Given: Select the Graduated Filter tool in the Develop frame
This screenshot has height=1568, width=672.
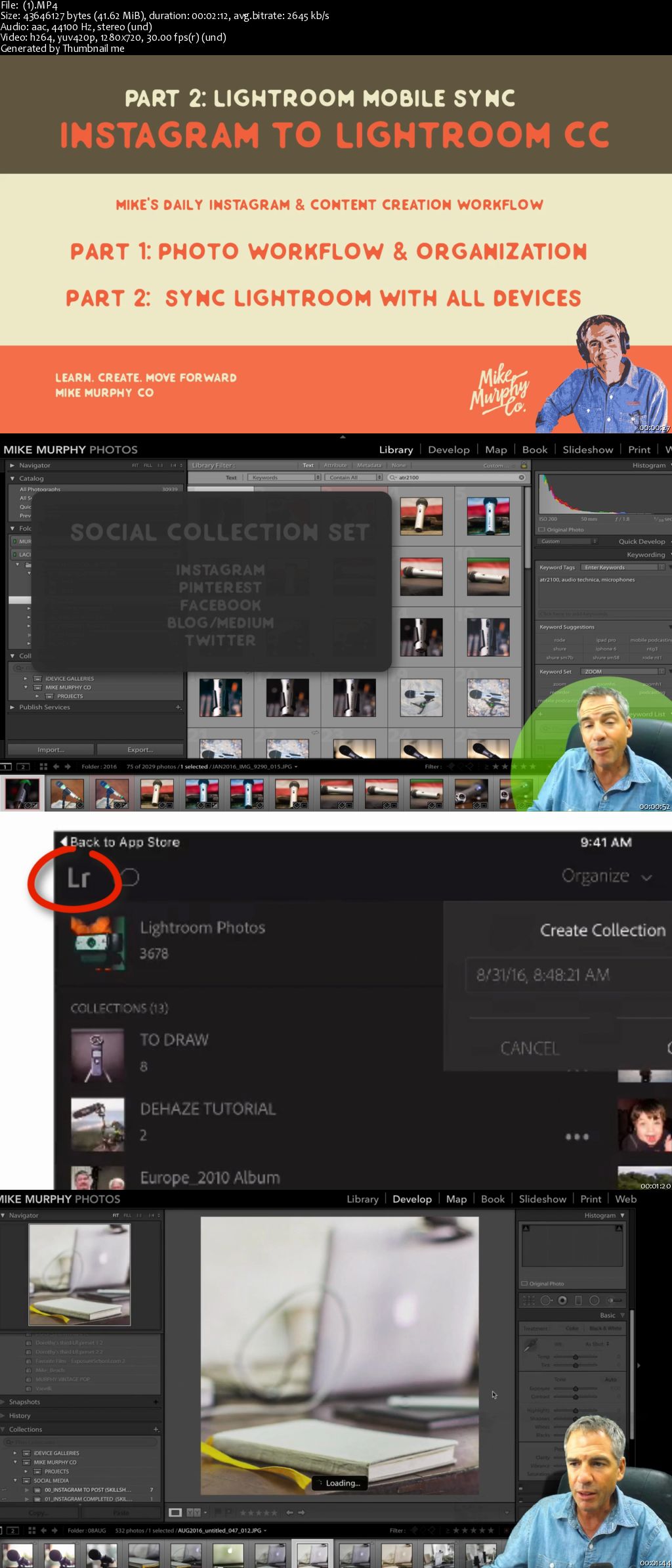Looking at the screenshot, I should (578, 1300).
